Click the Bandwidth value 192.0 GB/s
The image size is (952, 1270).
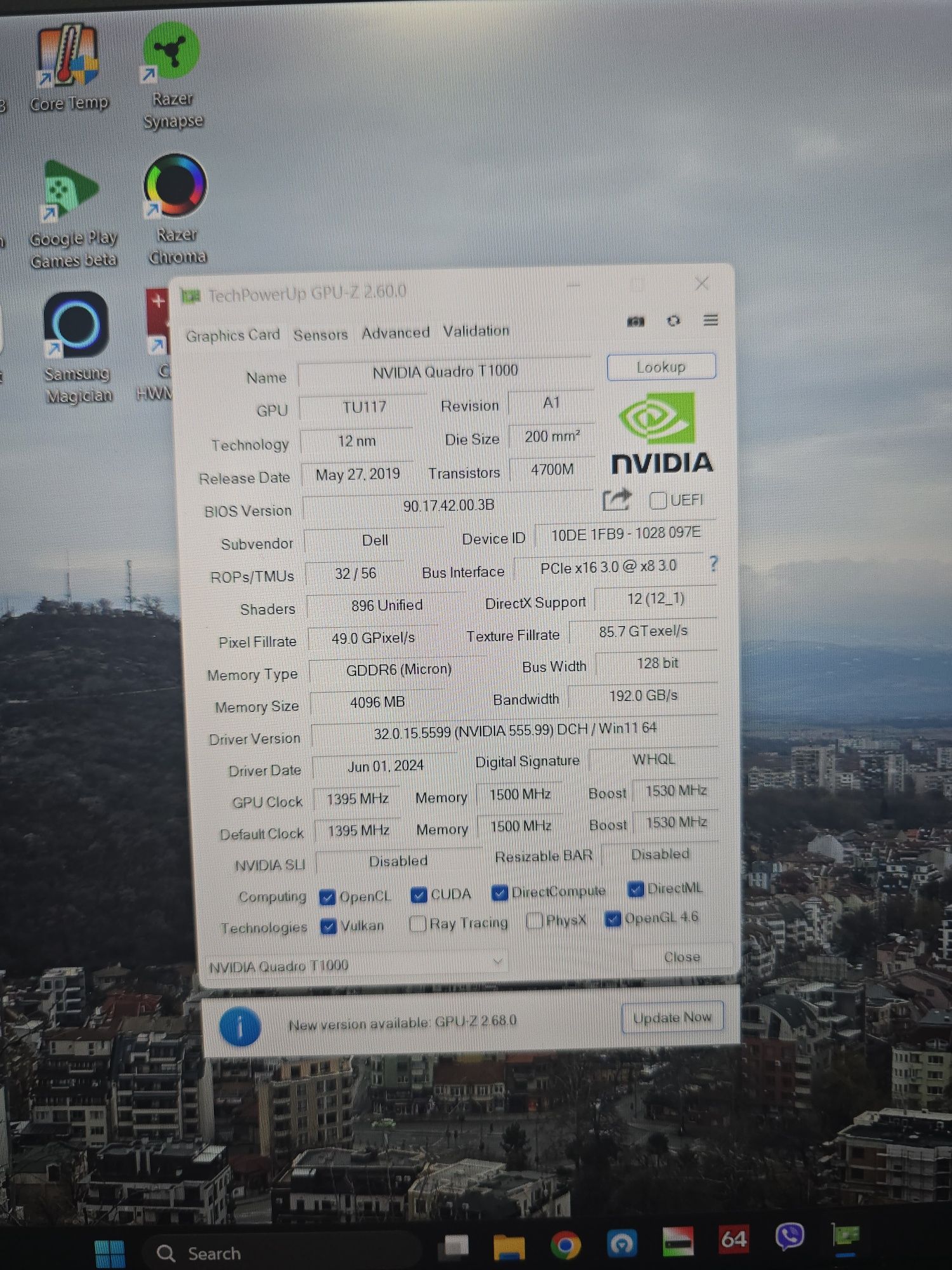point(643,696)
